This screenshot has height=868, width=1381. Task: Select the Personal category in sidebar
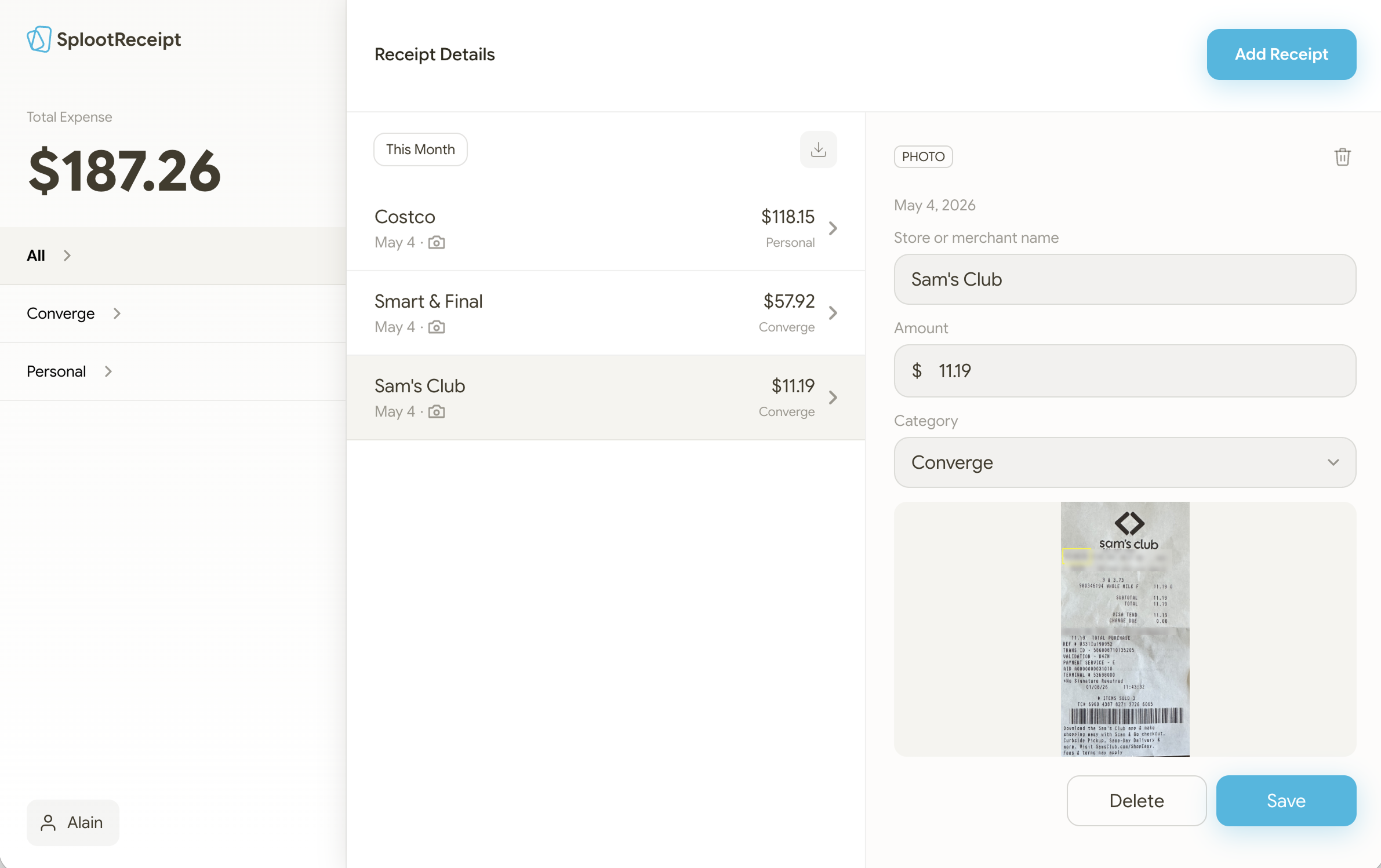(x=173, y=371)
